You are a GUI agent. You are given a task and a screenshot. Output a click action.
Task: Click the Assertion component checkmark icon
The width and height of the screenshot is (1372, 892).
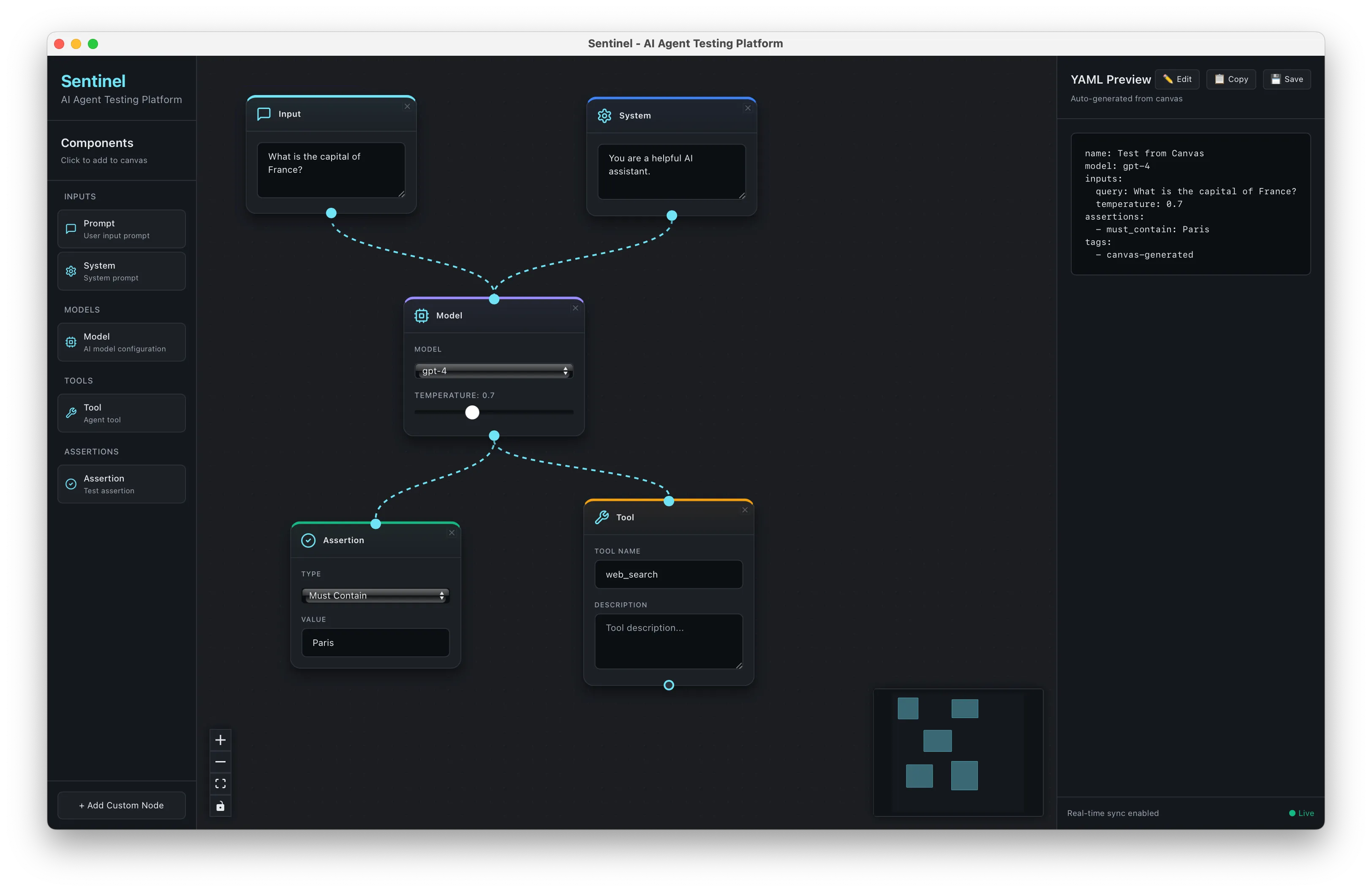point(71,484)
